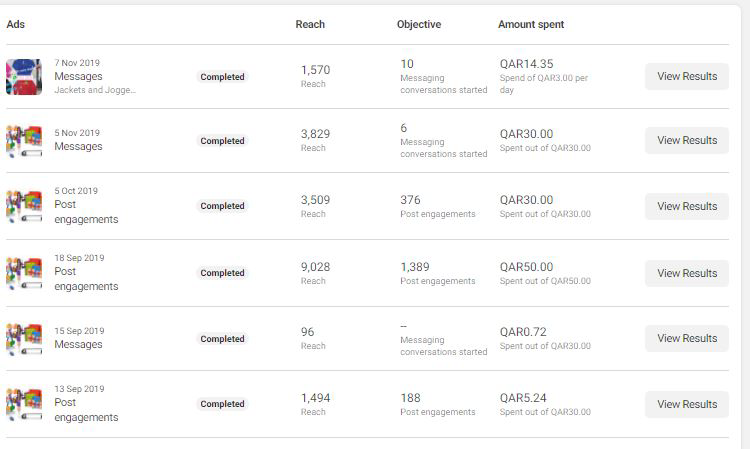View Results for the 13 Sep 2019 ad
Image resolution: width=750 pixels, height=449 pixels.
point(686,404)
